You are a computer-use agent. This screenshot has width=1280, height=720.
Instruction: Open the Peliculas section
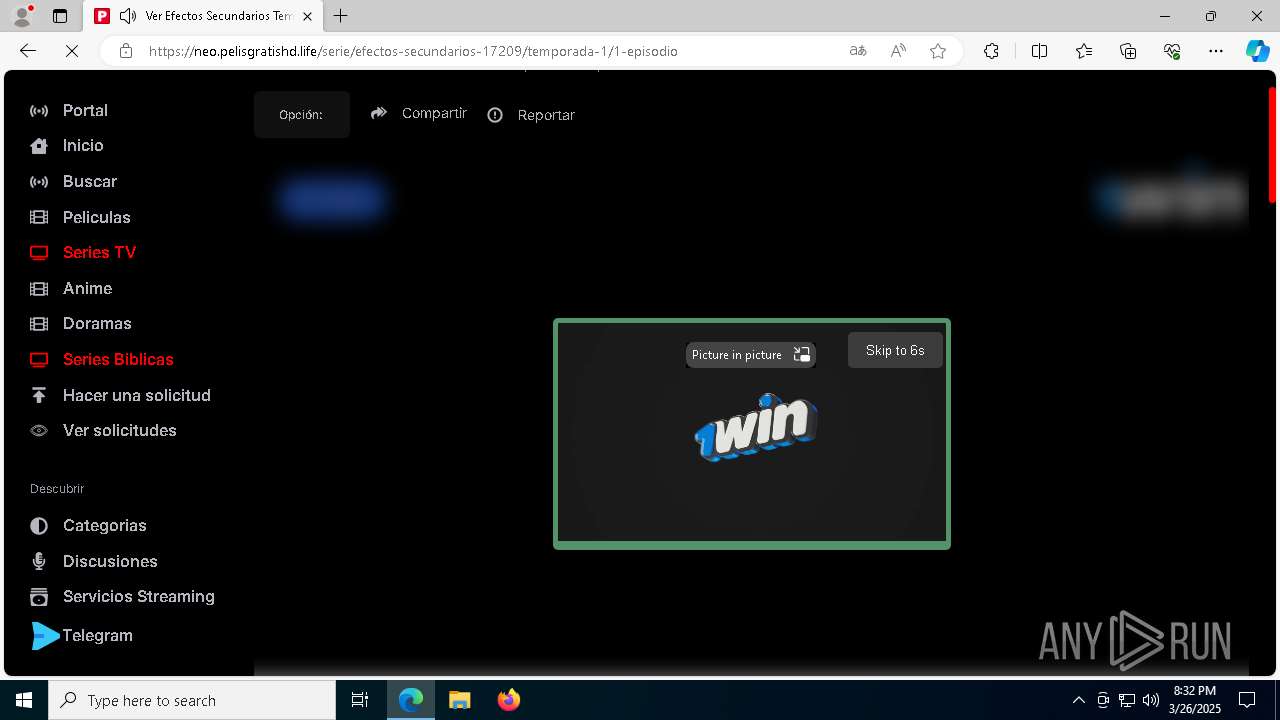coord(97,217)
